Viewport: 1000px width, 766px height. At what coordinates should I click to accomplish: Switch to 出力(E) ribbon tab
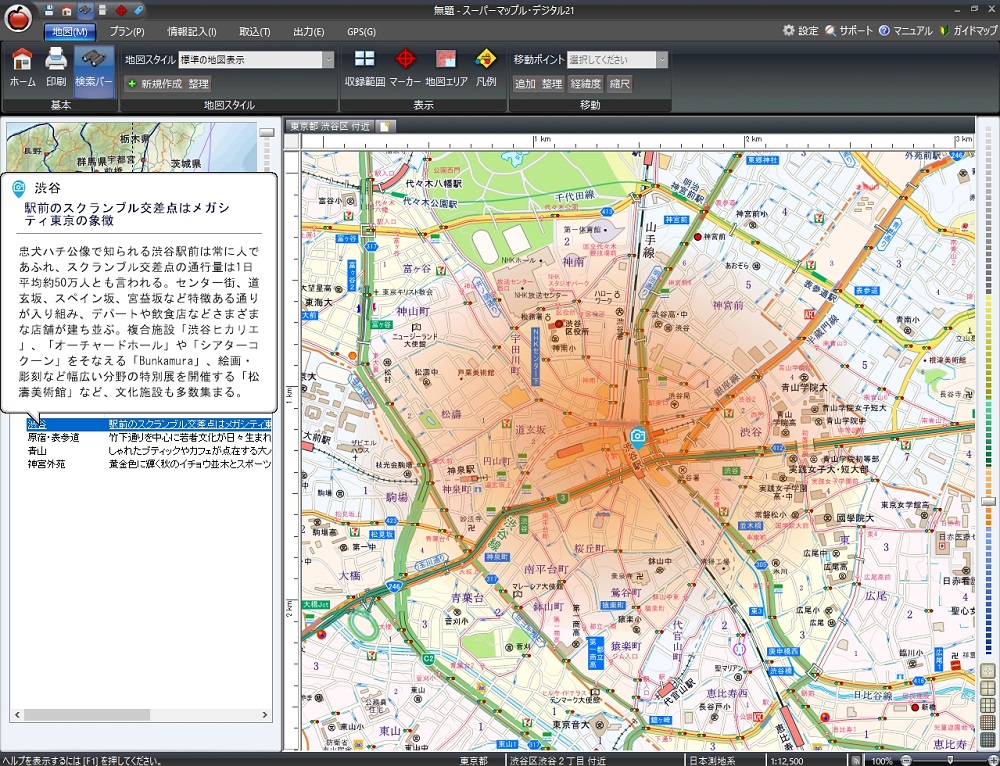309,31
